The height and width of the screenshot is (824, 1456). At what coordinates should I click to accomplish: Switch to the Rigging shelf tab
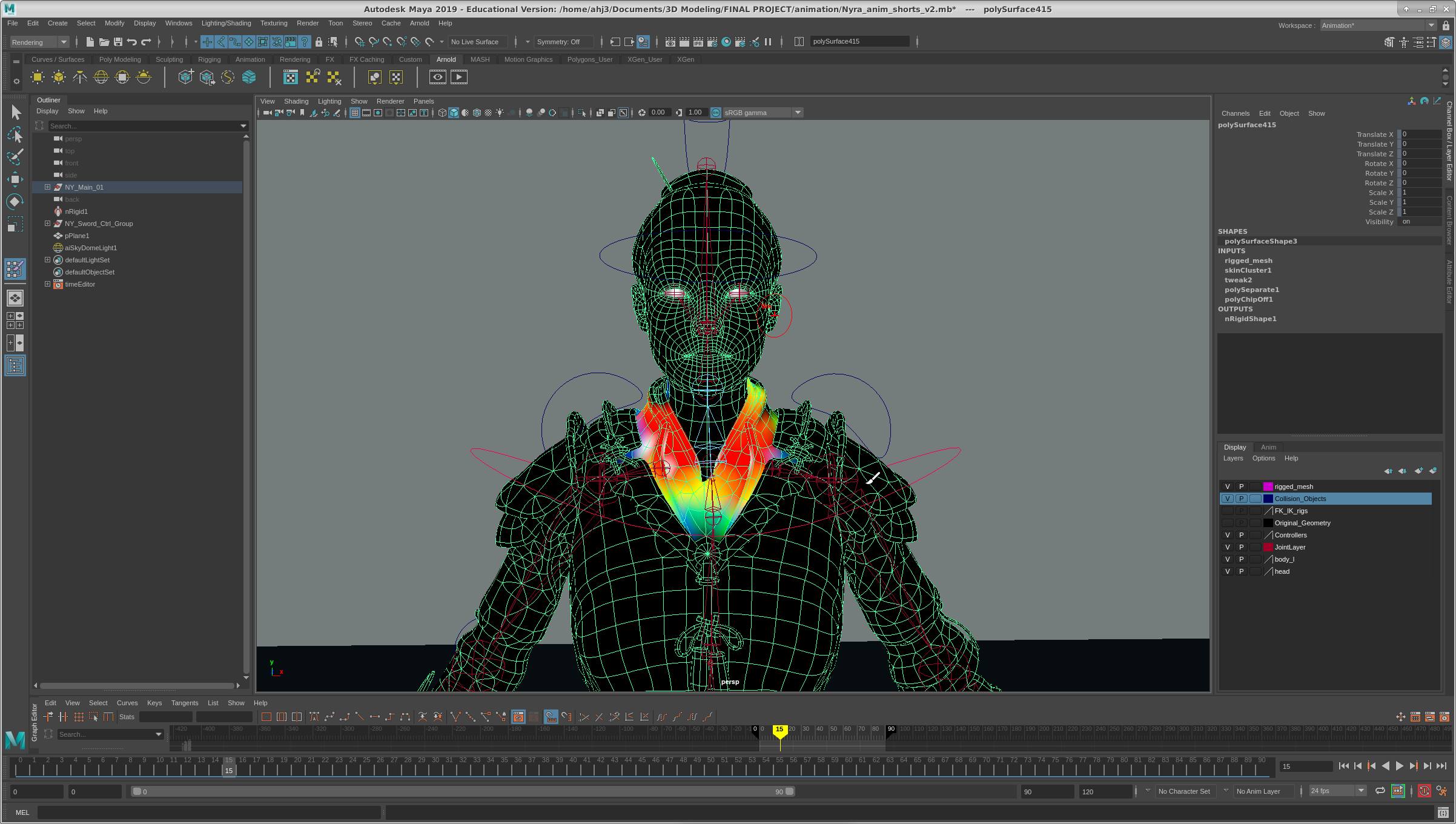[x=209, y=59]
